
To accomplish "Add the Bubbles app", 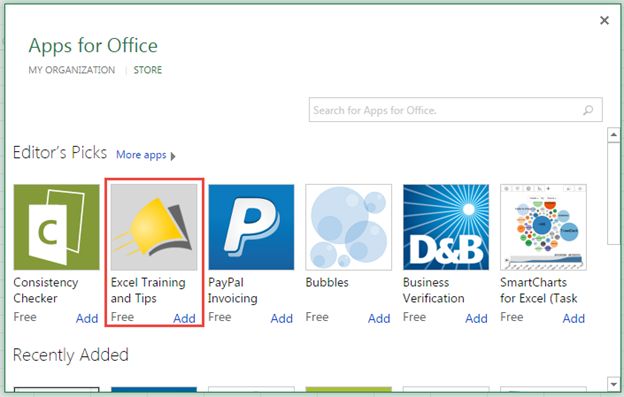I will click(x=379, y=318).
